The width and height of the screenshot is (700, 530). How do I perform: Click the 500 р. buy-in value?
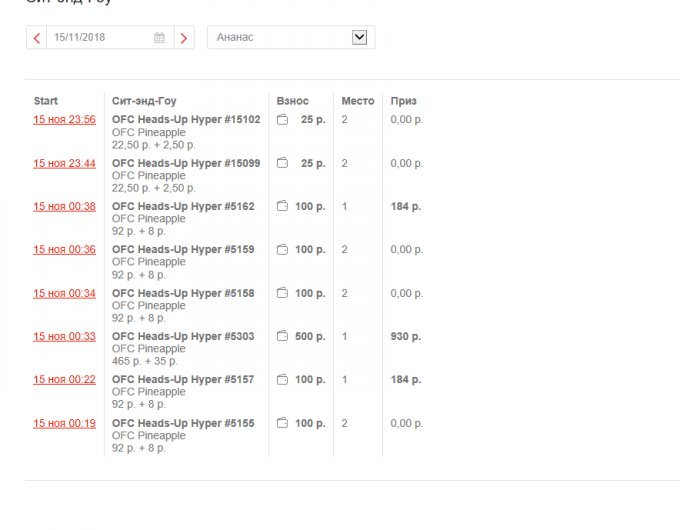point(310,336)
